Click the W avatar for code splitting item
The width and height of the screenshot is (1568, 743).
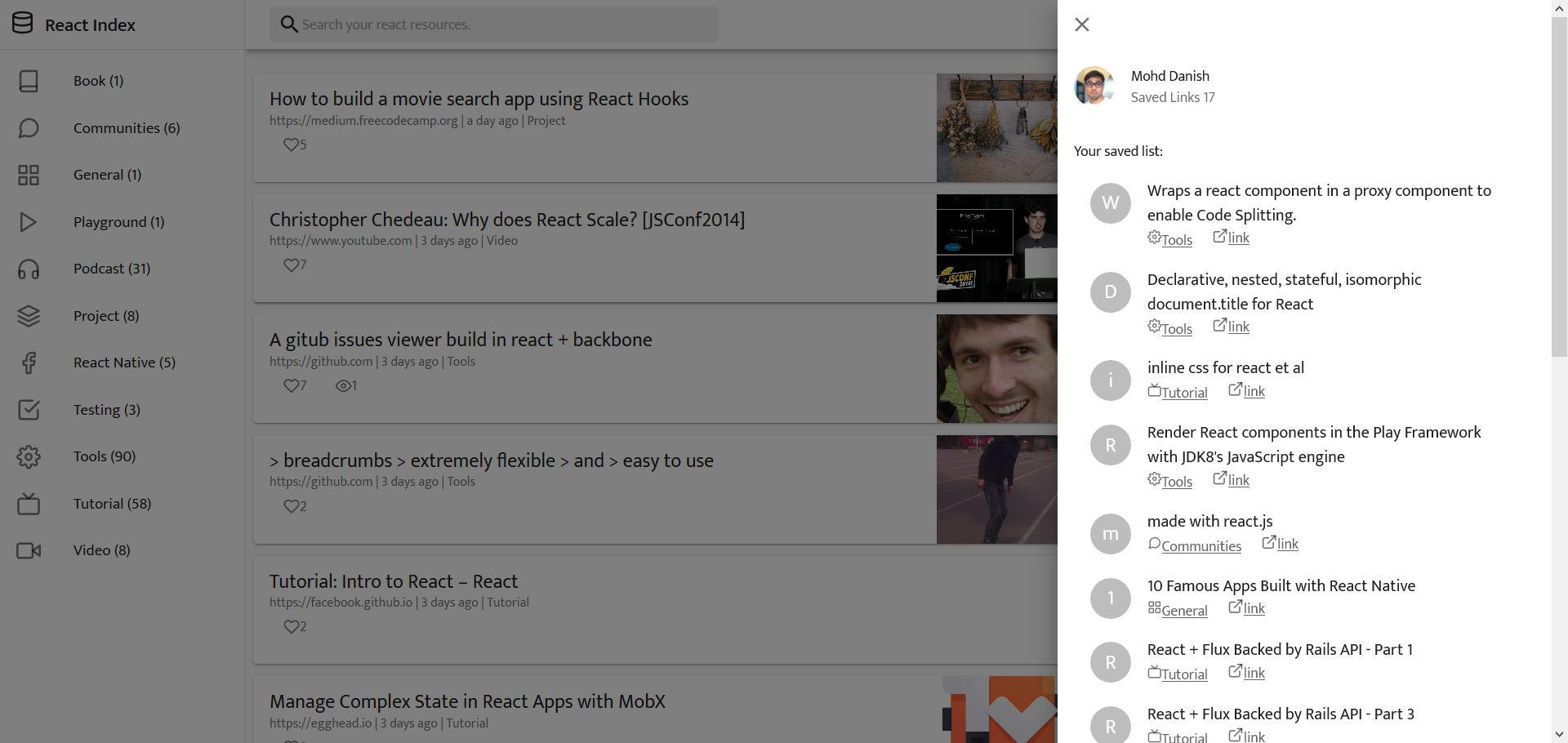(1111, 202)
